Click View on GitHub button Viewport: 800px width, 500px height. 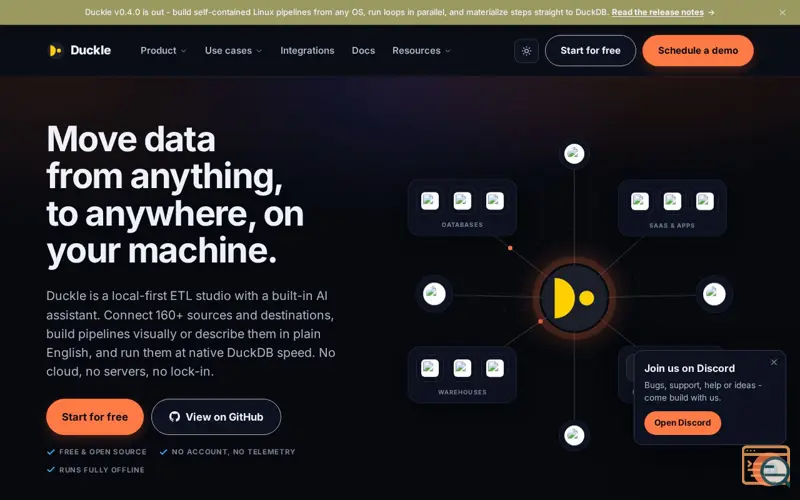(x=216, y=417)
